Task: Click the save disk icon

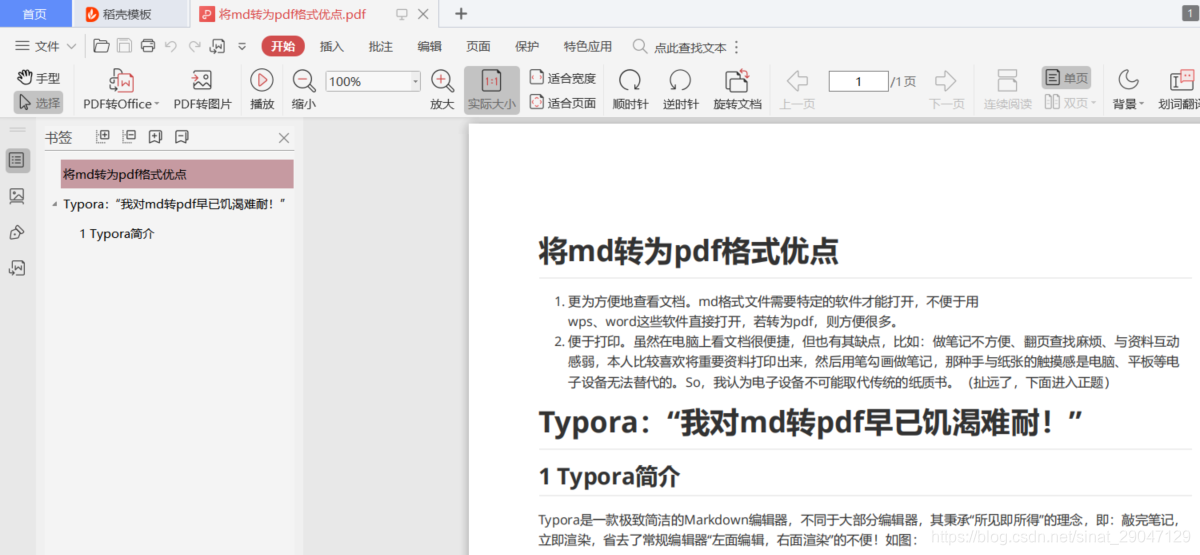Action: pos(124,46)
